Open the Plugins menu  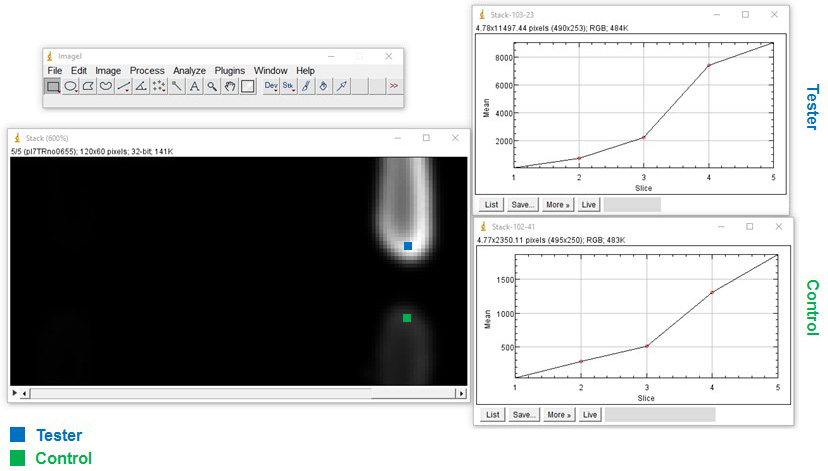point(229,70)
